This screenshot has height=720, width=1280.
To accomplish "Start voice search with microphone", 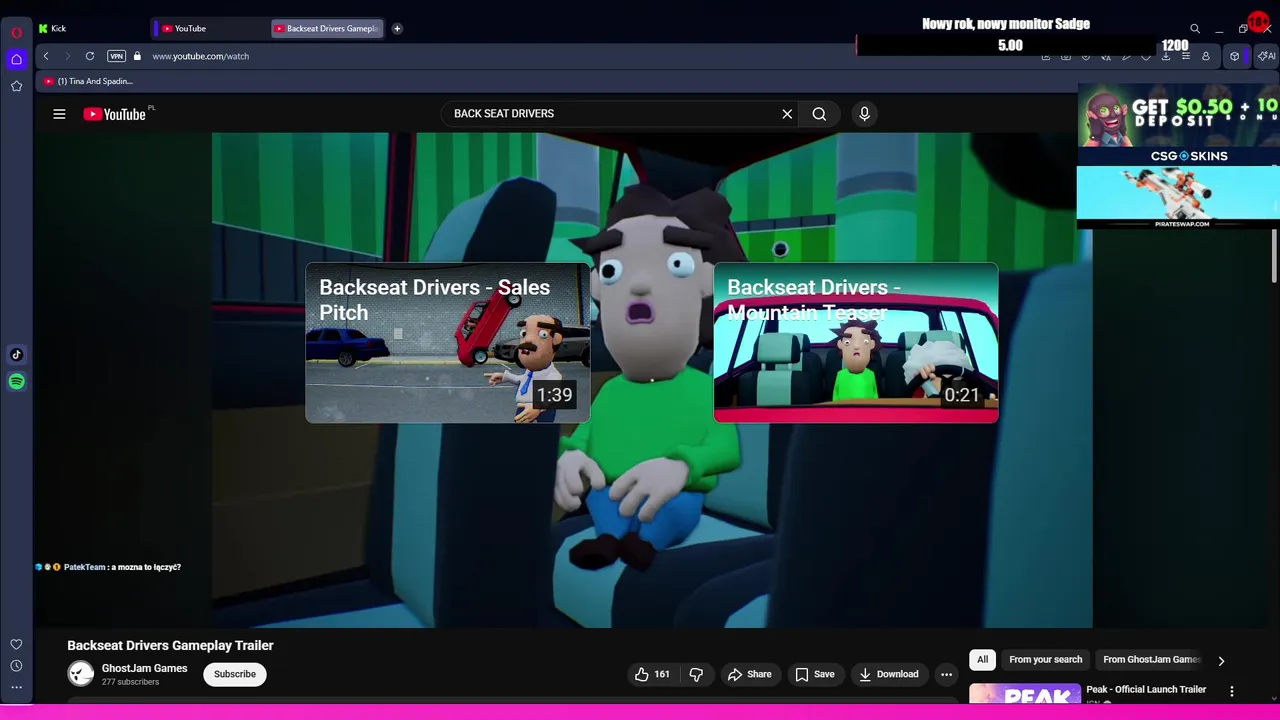I will tap(865, 114).
